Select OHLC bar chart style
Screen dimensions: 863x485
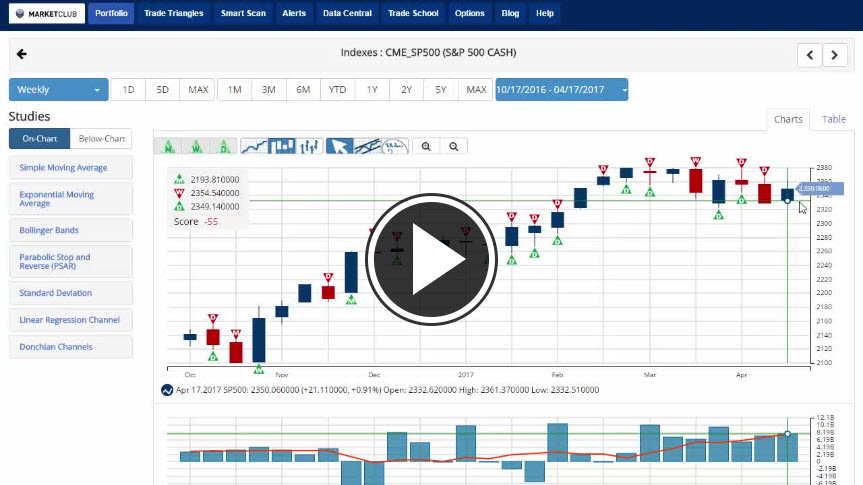[x=309, y=146]
